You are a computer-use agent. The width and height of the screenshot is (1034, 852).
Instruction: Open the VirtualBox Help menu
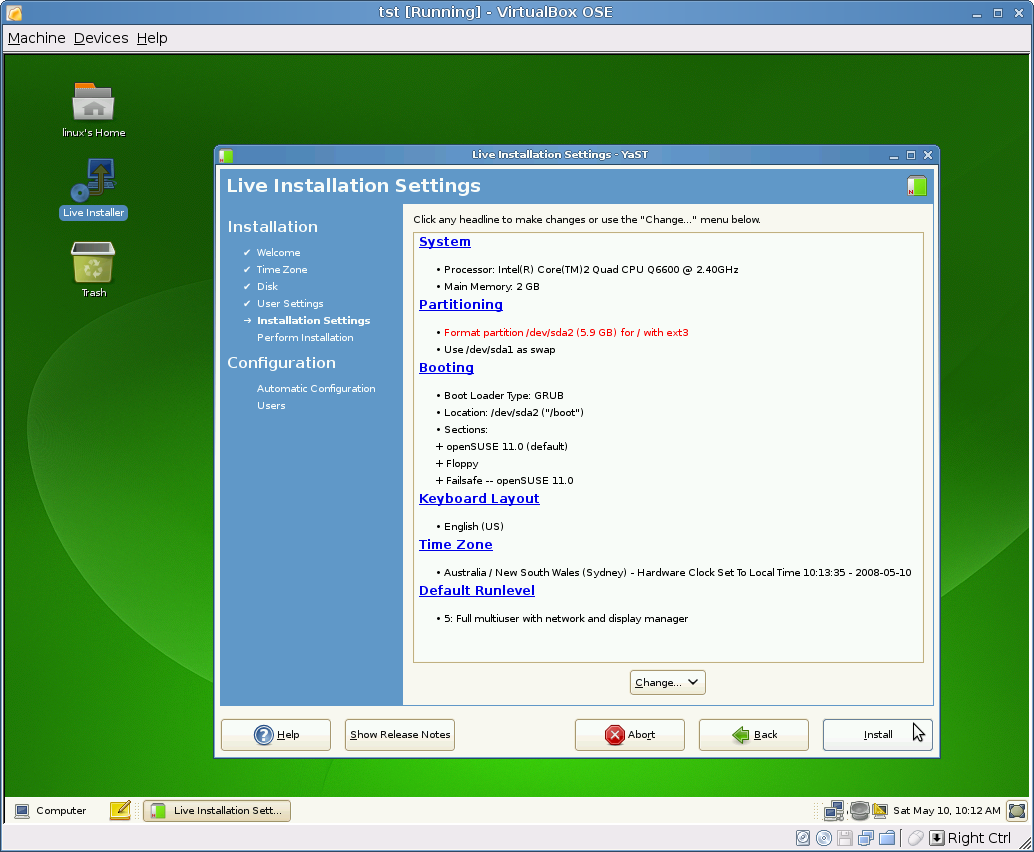pyautogui.click(x=152, y=38)
